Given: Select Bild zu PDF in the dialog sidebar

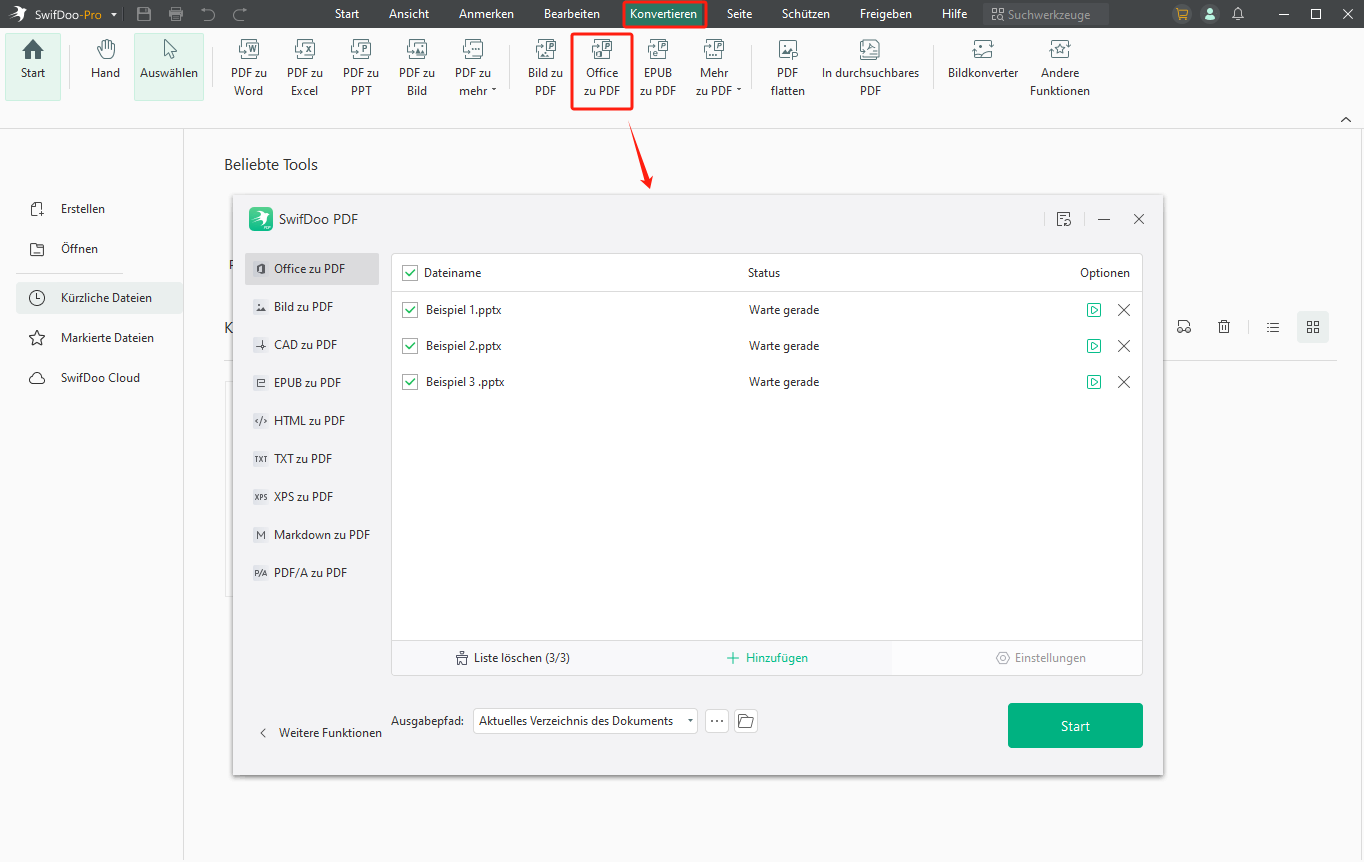Looking at the screenshot, I should (x=312, y=307).
